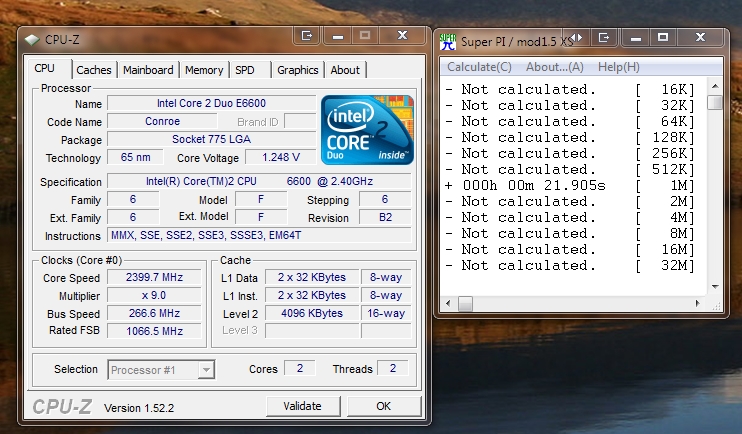Click the export arrow button in Super PI title bar

tap(604, 37)
